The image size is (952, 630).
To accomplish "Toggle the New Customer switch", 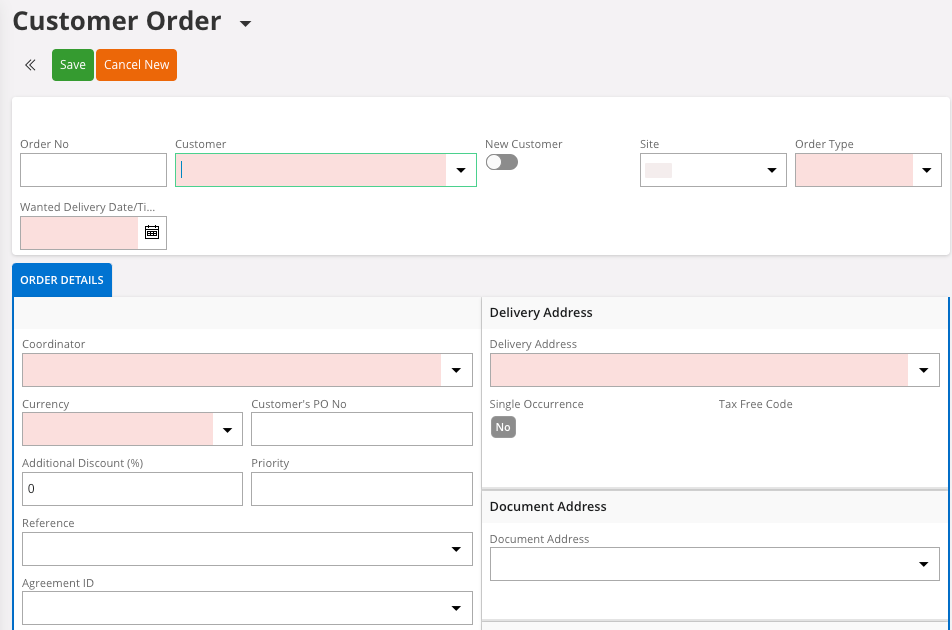I will (x=501, y=162).
